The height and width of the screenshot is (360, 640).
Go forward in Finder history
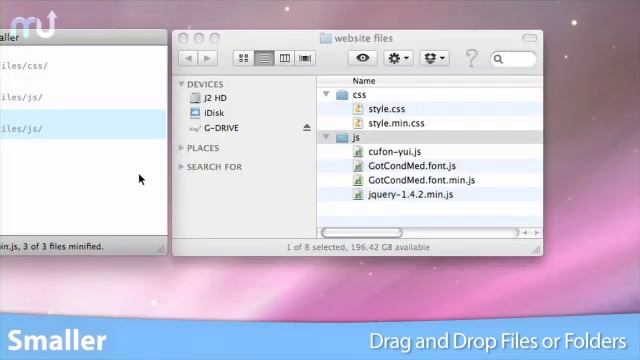point(207,58)
